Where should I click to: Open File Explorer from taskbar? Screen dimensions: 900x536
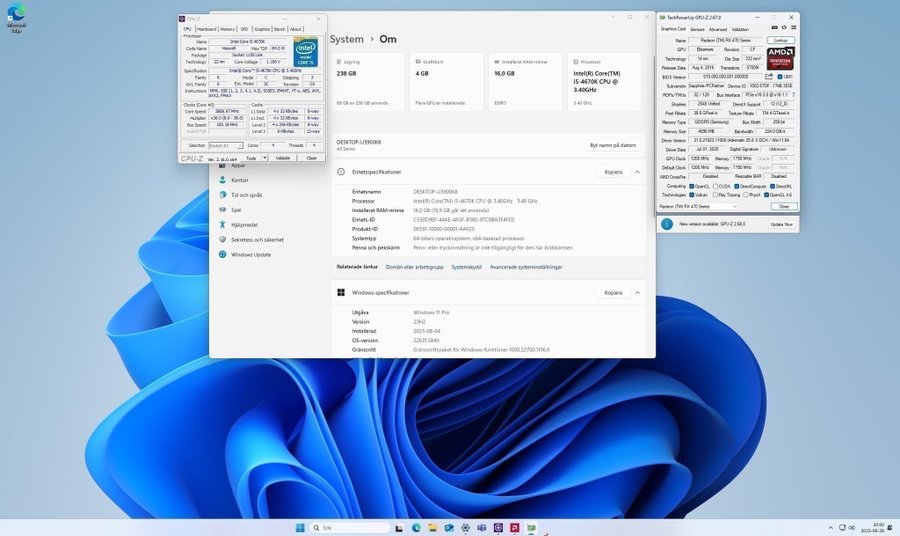click(x=432, y=527)
